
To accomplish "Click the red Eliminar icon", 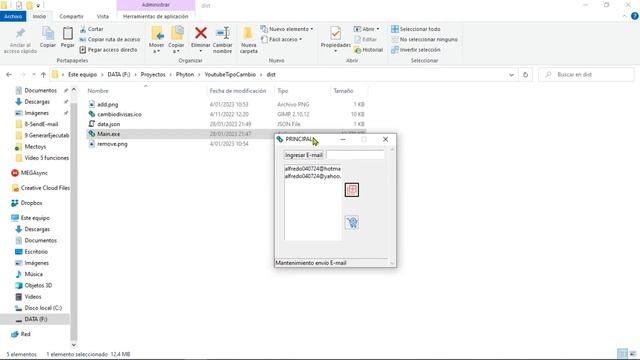I will pyautogui.click(x=200, y=33).
